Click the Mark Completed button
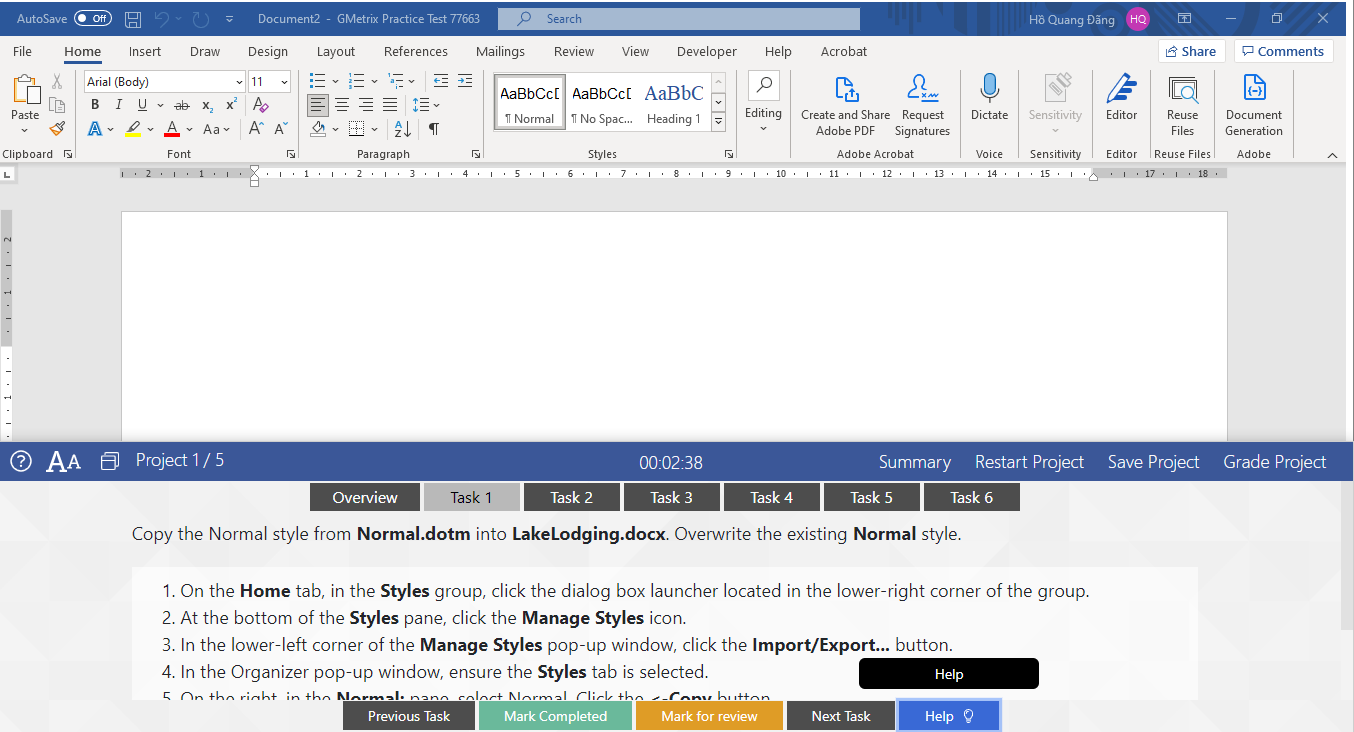The height and width of the screenshot is (732, 1354). (555, 716)
